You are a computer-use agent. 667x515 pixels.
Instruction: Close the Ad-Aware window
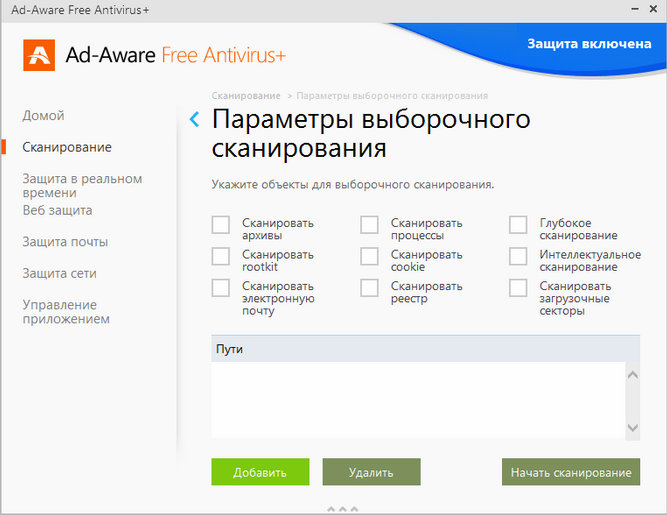pos(653,9)
